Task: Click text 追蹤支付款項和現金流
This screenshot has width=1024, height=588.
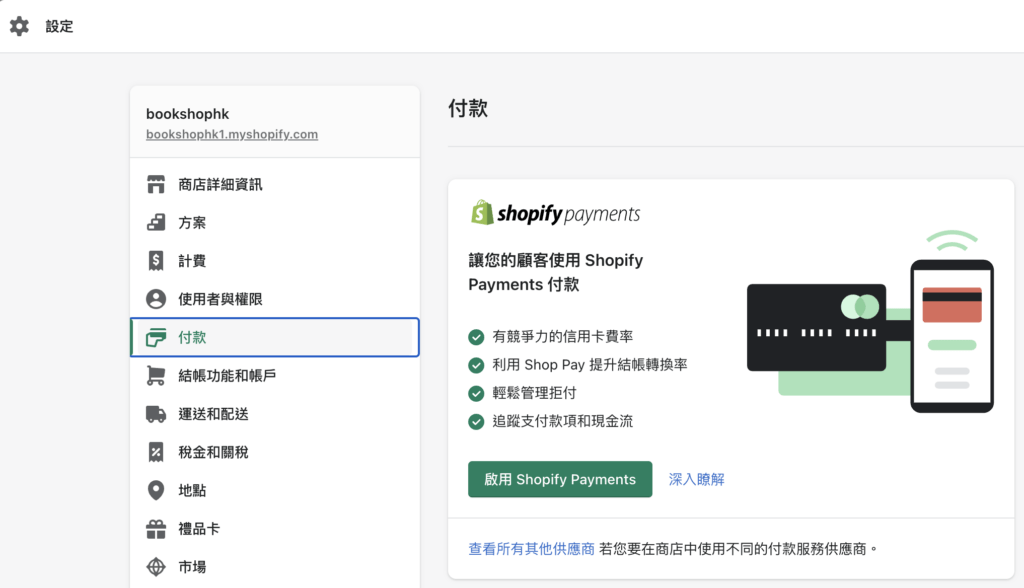Action: point(562,421)
